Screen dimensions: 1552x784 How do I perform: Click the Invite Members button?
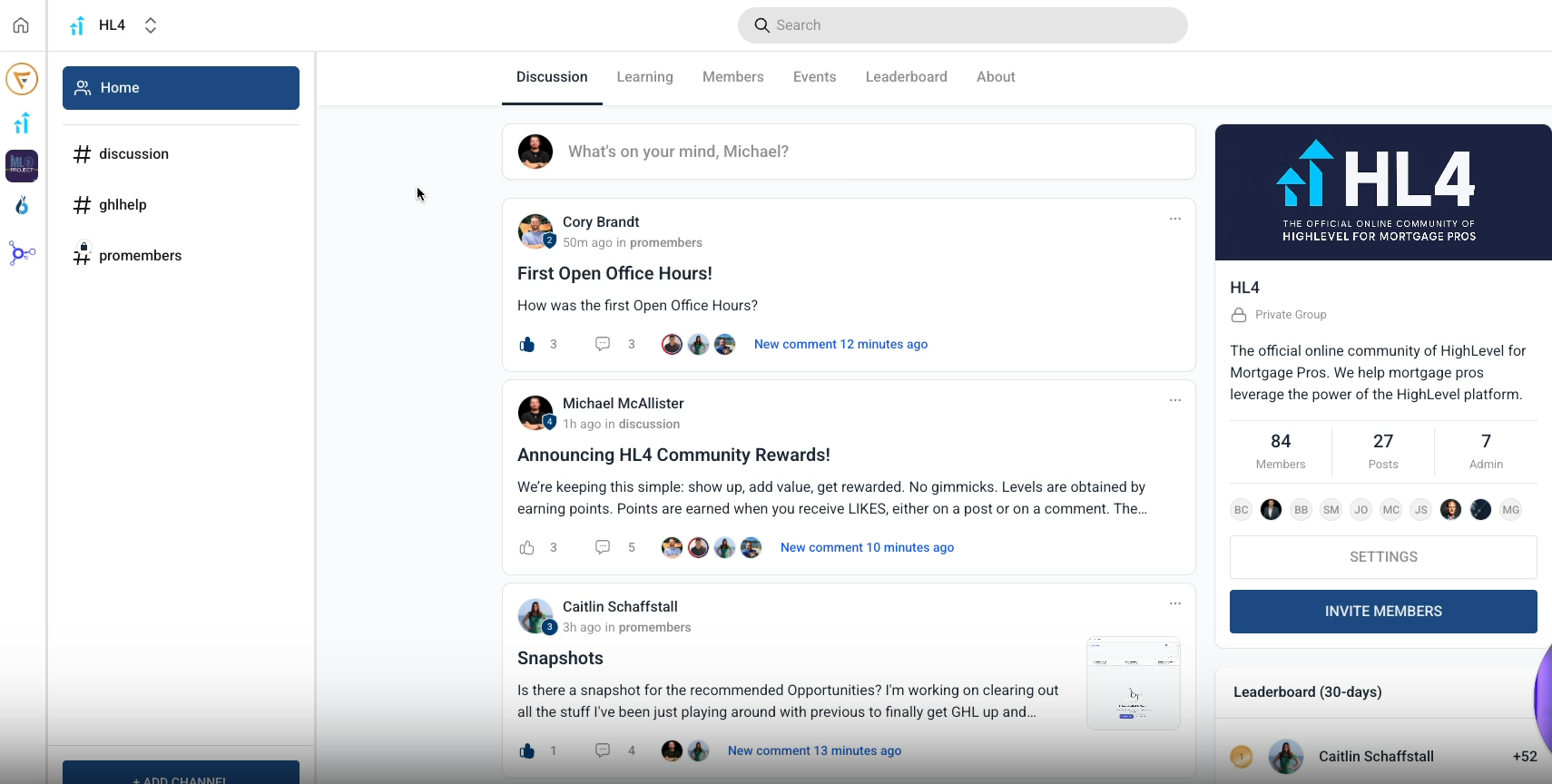1383,612
